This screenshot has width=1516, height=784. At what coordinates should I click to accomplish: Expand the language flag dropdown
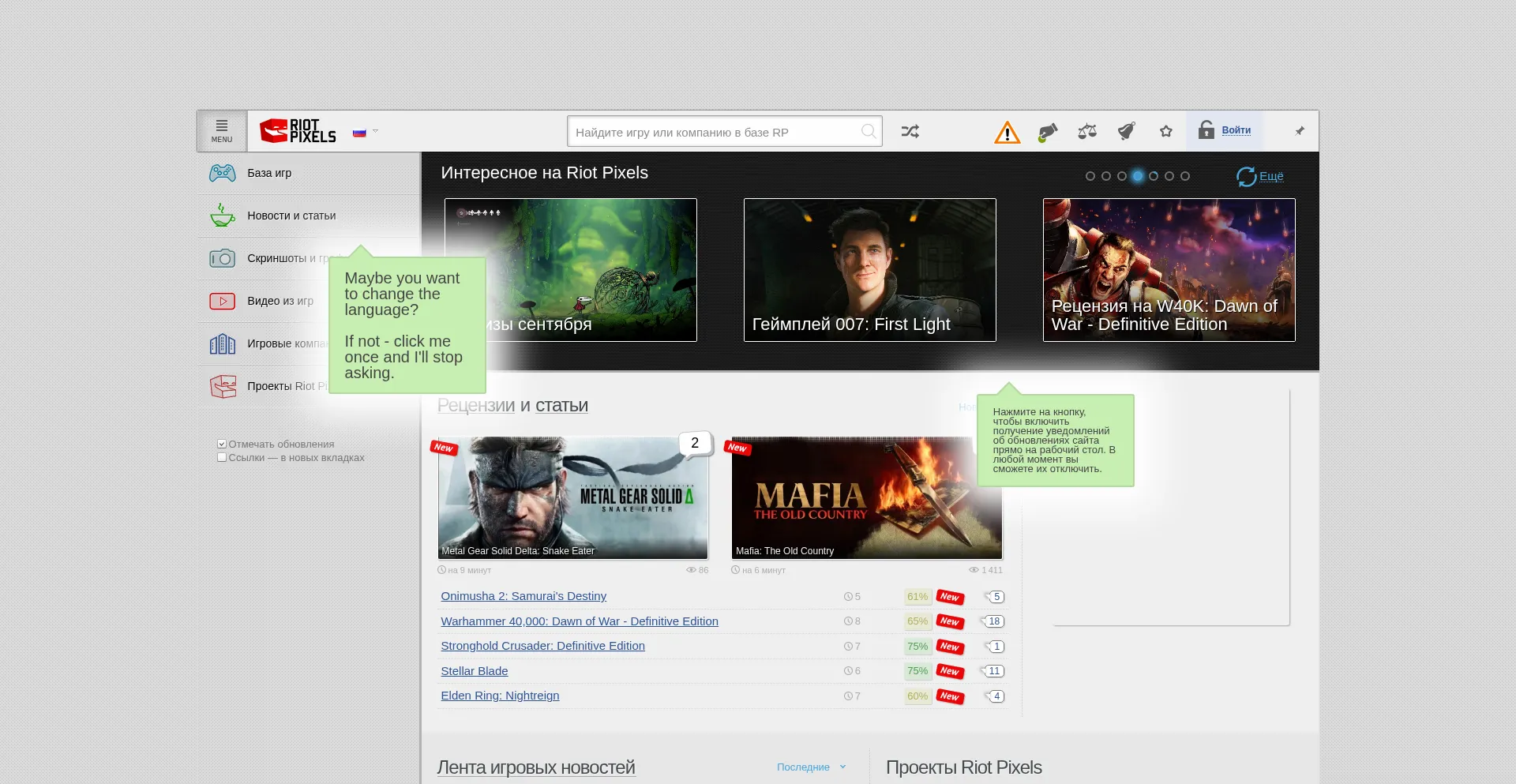pos(366,133)
